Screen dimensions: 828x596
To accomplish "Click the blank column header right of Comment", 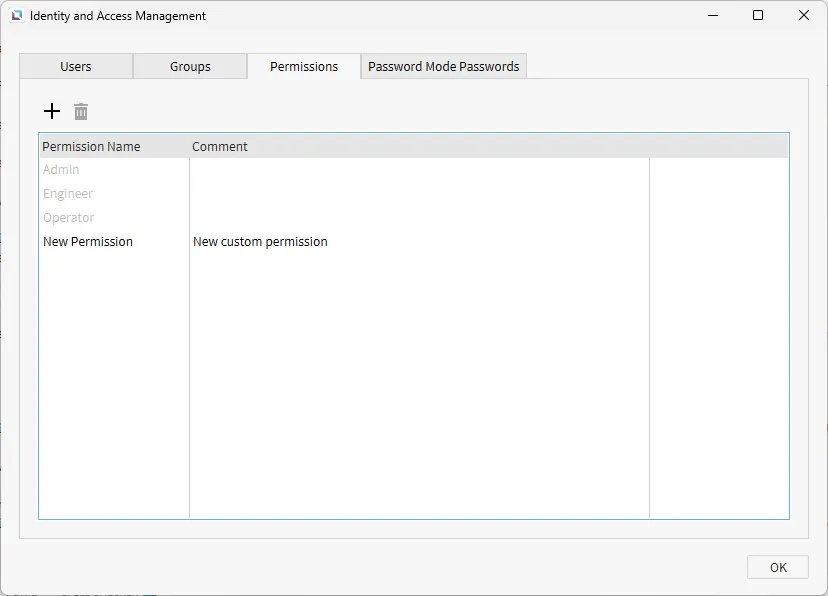I will click(x=718, y=147).
